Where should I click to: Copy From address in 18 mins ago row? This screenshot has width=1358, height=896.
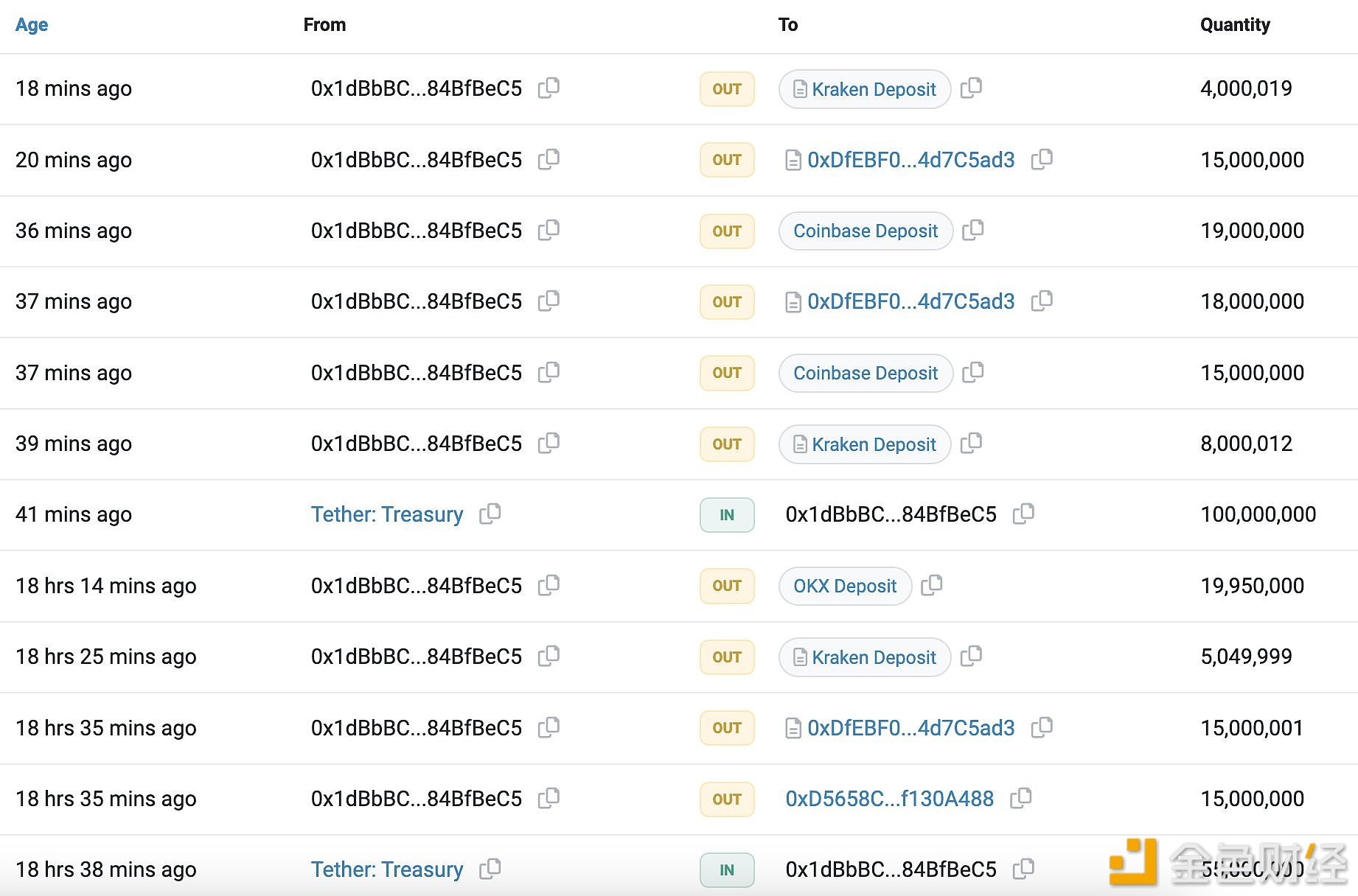tap(549, 88)
